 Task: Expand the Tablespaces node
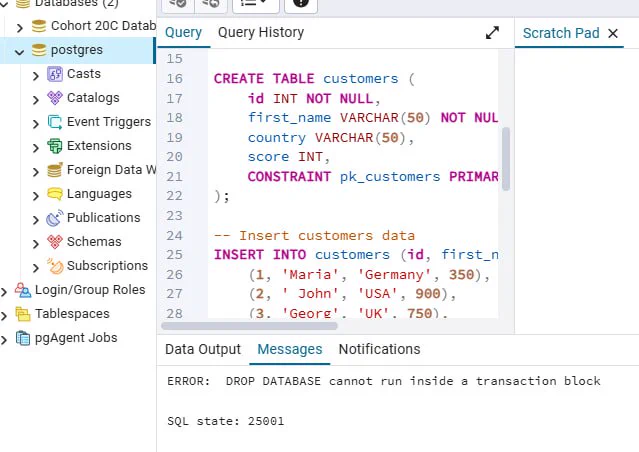click(x=4, y=315)
